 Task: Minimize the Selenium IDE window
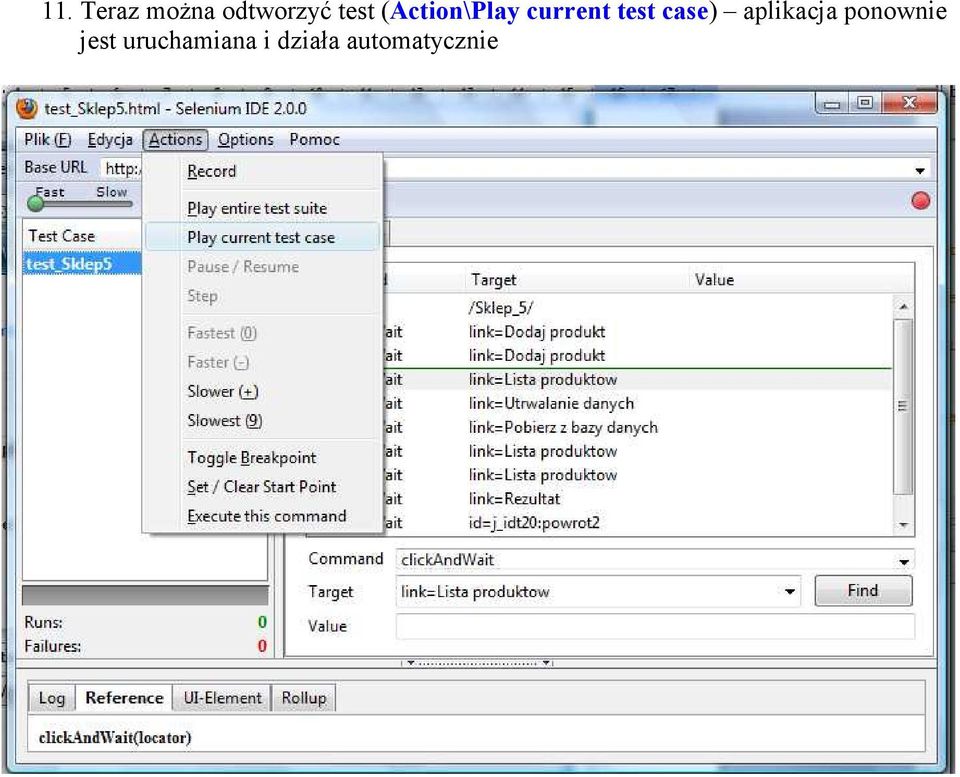click(x=831, y=104)
